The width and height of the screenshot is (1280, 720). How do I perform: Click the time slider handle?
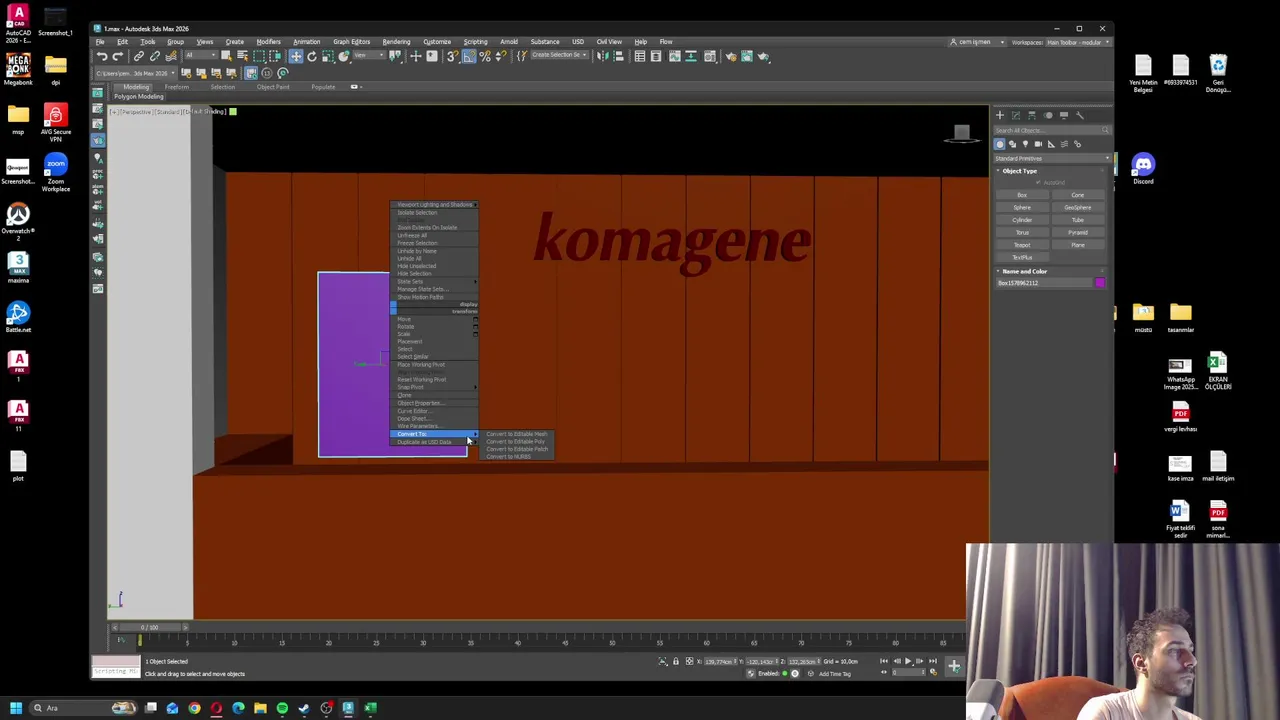[x=148, y=627]
